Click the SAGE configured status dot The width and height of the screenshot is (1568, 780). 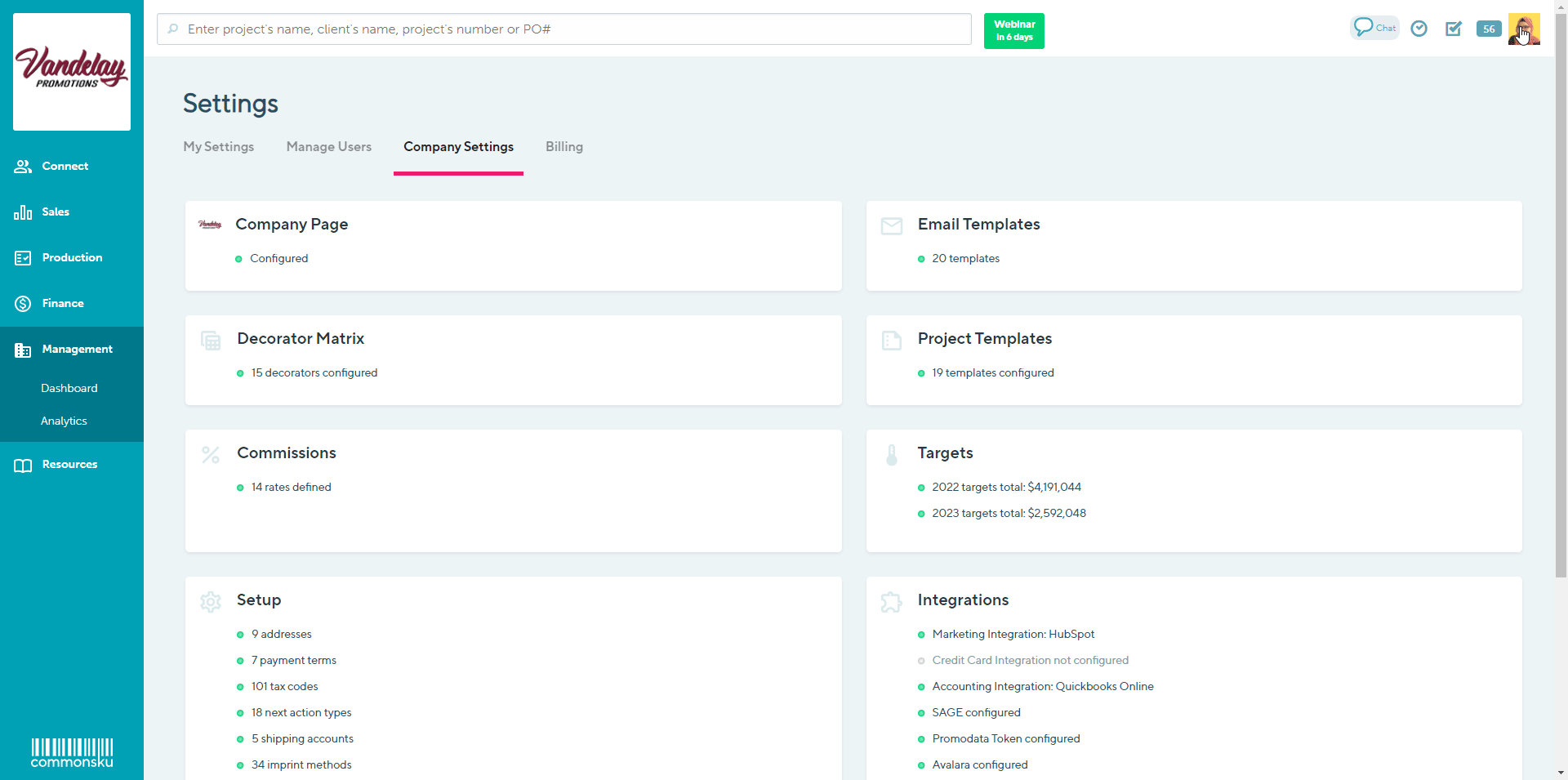[922, 712]
